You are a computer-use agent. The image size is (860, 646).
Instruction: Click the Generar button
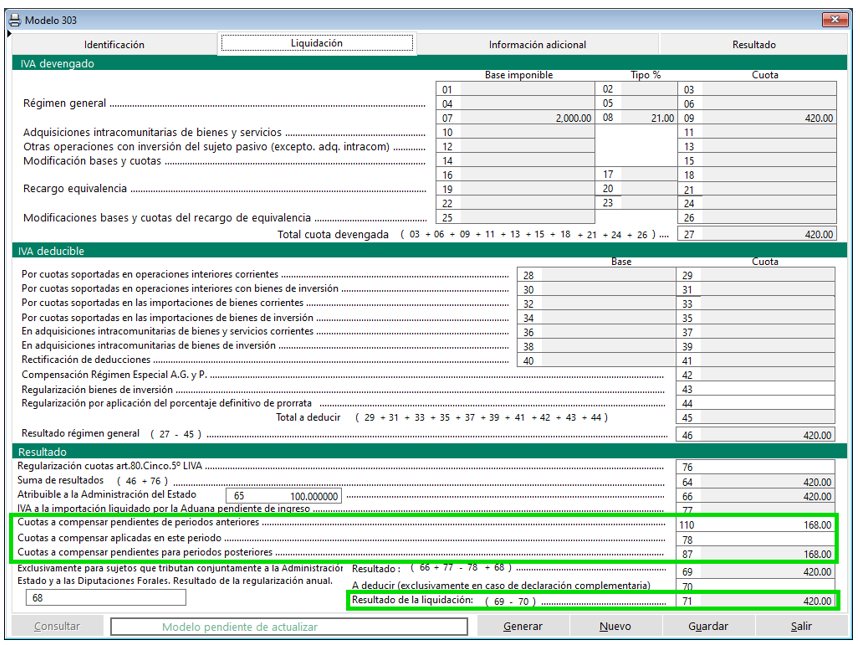point(523,626)
